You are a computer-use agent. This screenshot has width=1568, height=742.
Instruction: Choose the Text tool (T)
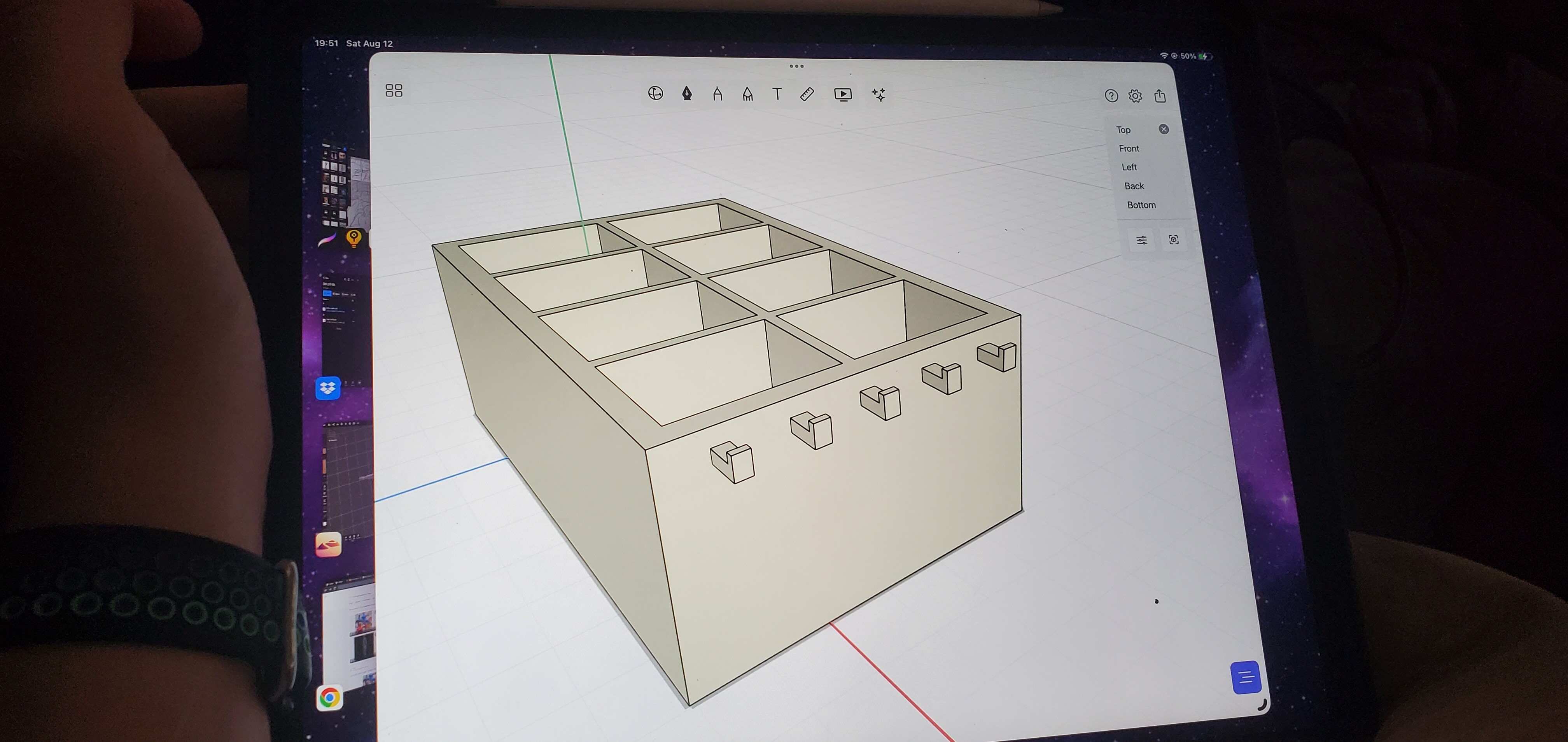coord(777,94)
